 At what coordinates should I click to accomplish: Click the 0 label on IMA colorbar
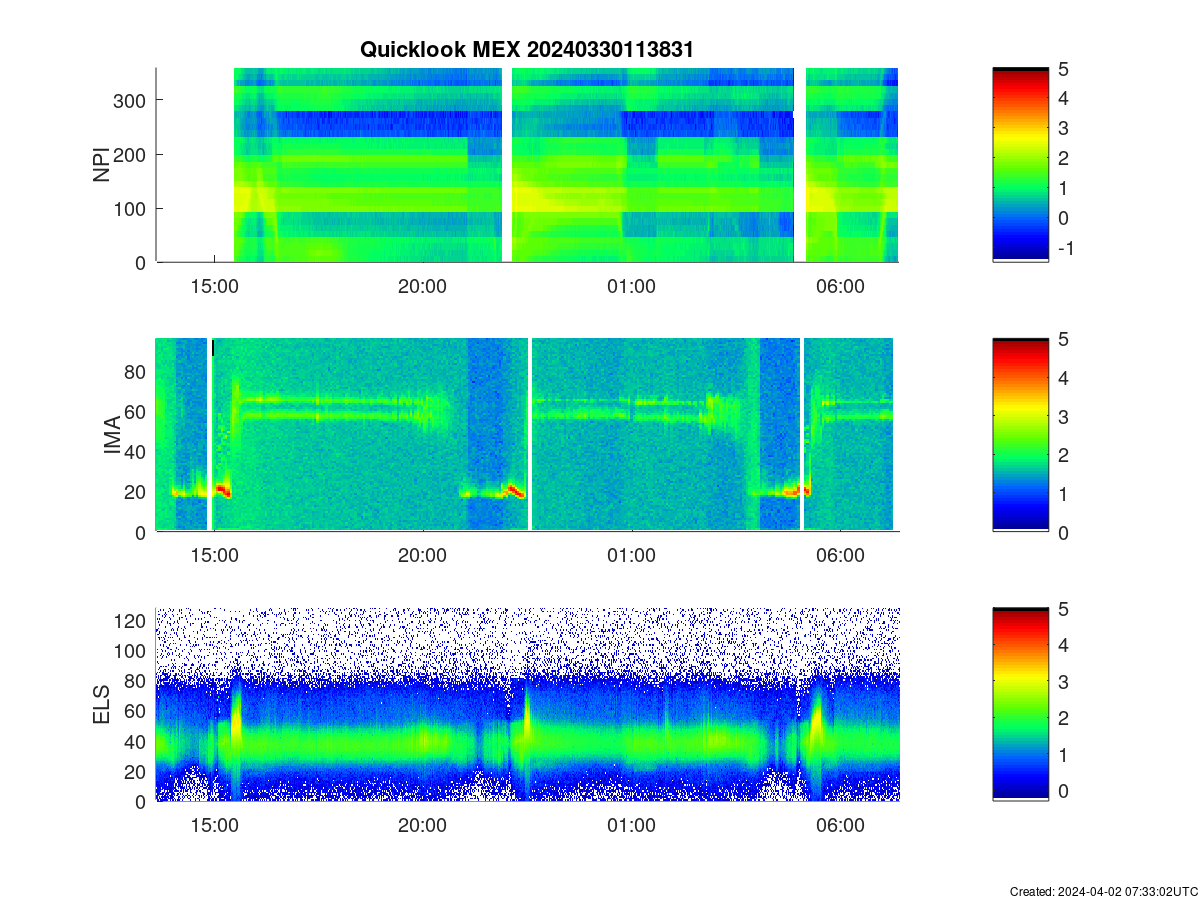(x=1063, y=532)
